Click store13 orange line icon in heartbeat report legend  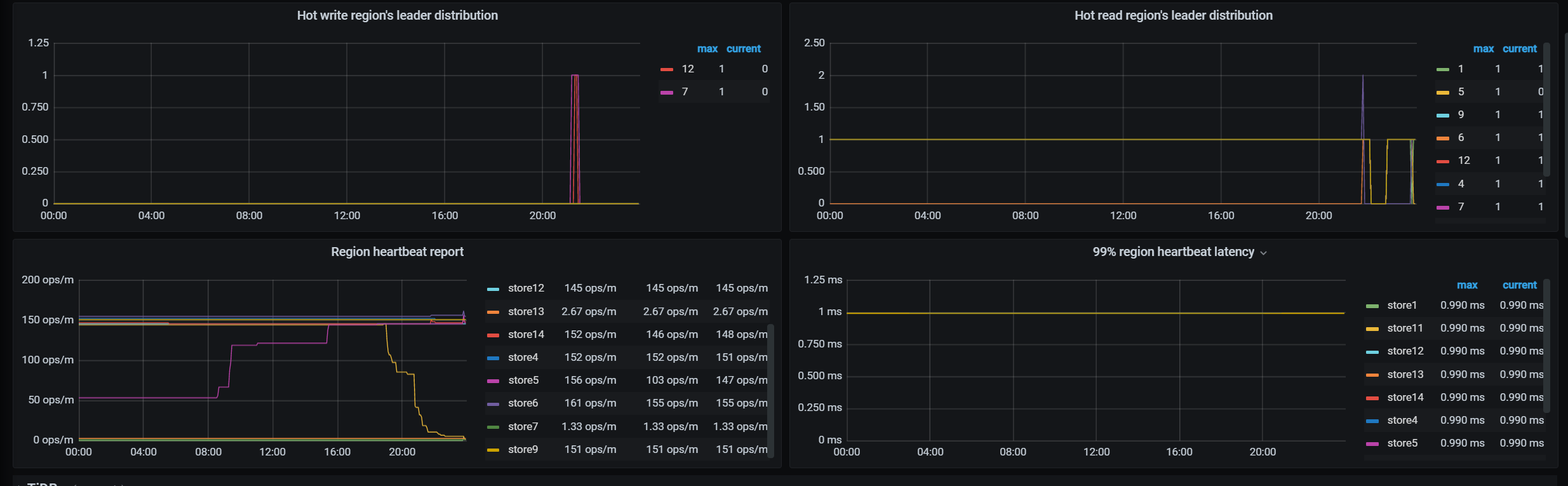(x=493, y=312)
